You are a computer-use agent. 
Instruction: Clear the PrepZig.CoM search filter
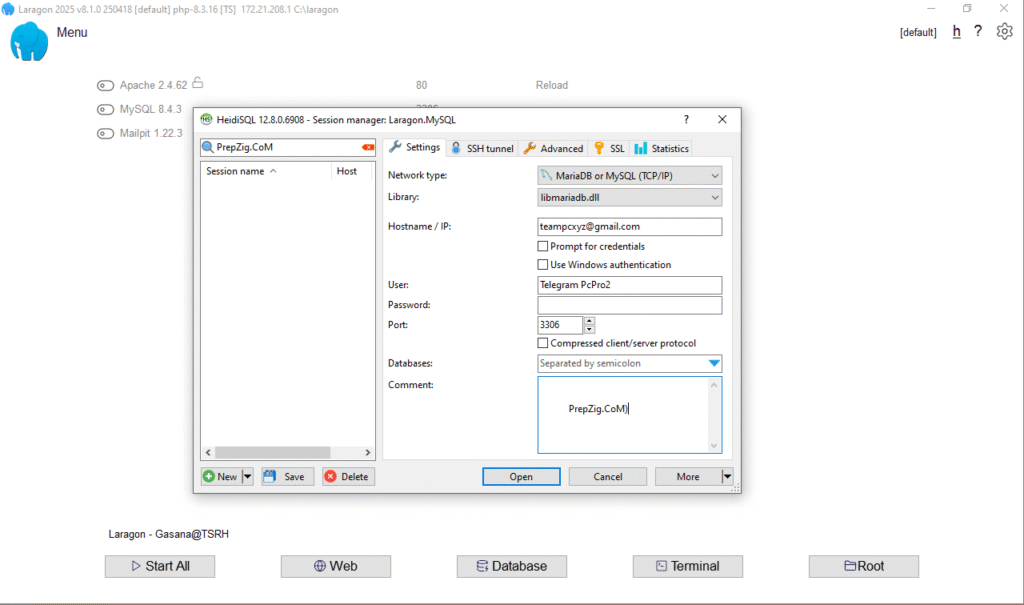click(x=367, y=146)
